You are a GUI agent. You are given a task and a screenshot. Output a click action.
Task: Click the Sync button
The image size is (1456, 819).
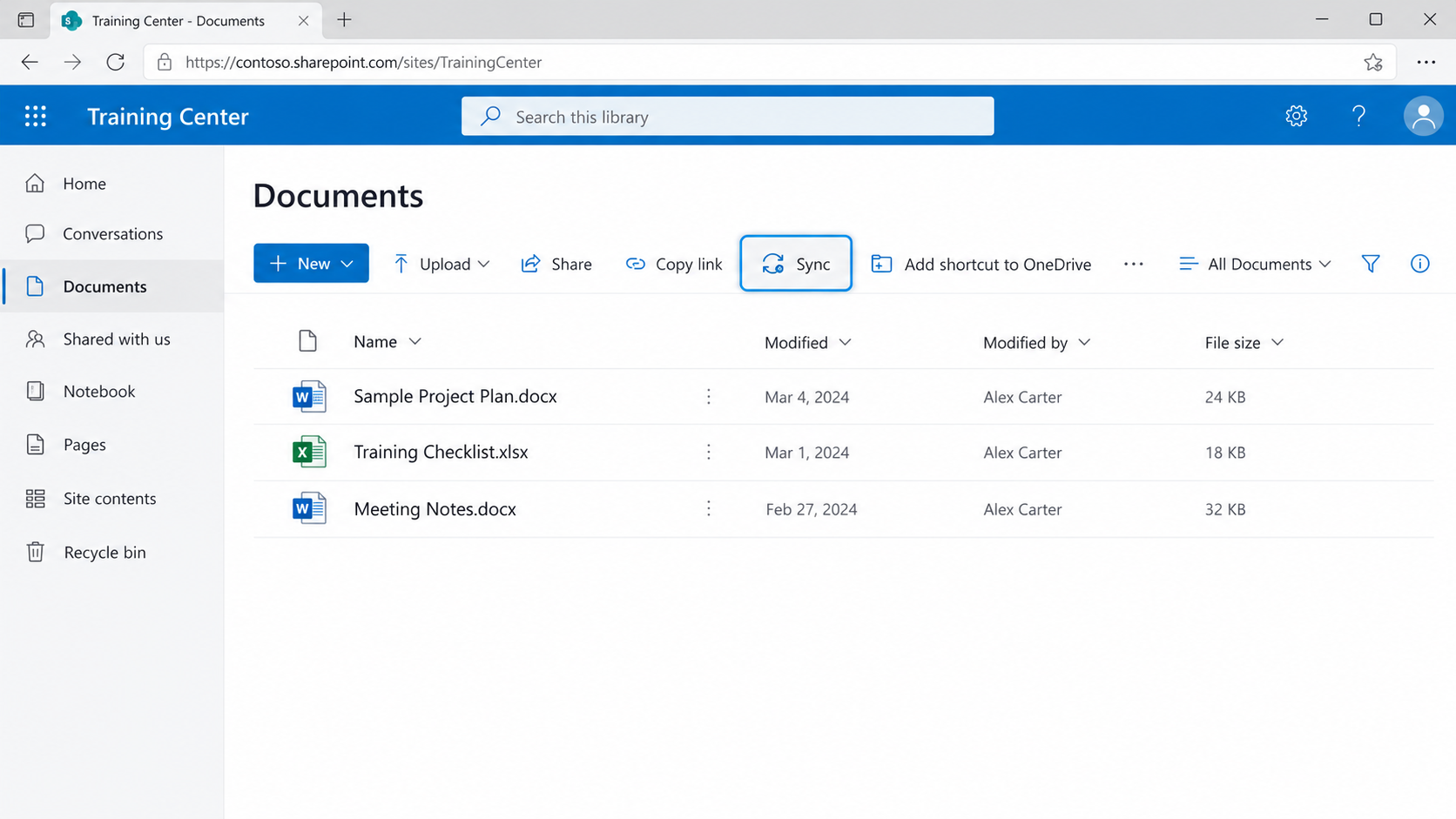(x=796, y=263)
